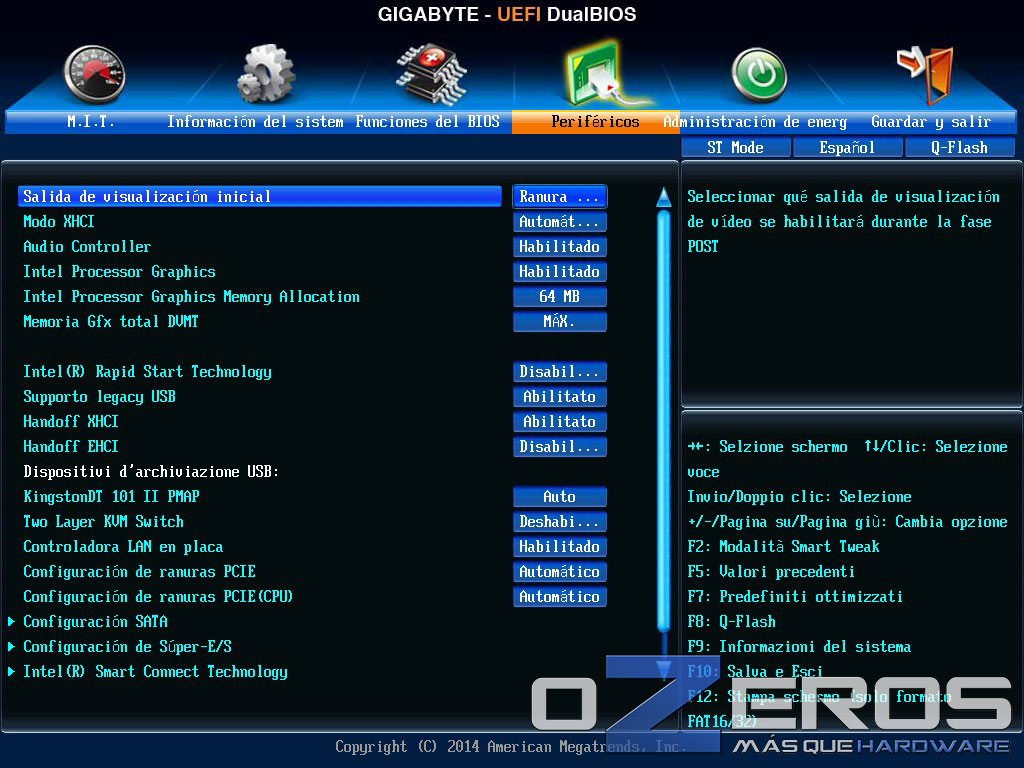Screen dimensions: 1024x768
Task: Change Handoff EHCI Disabil value
Action: pos(560,447)
